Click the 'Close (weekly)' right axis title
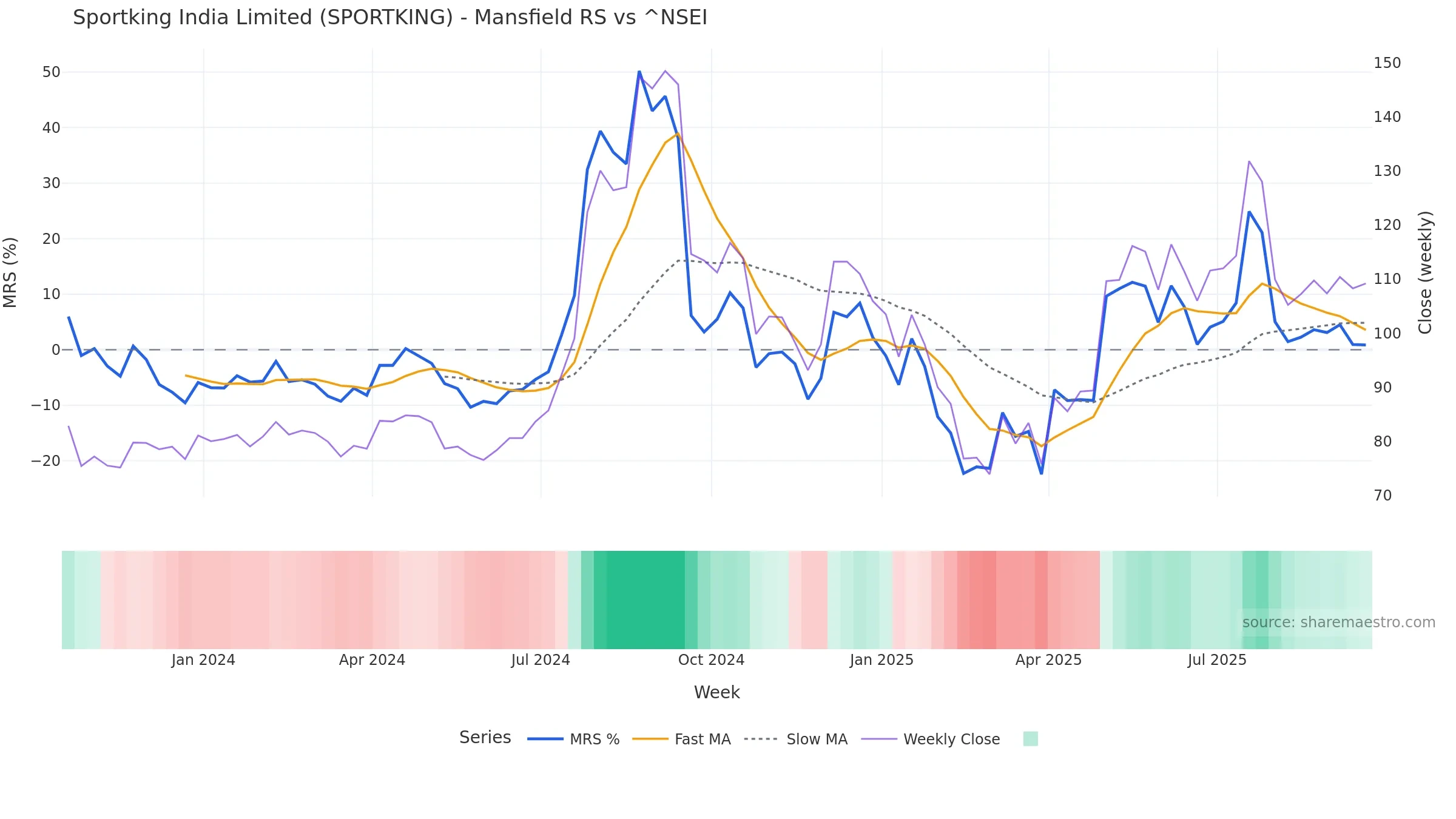 point(1425,272)
